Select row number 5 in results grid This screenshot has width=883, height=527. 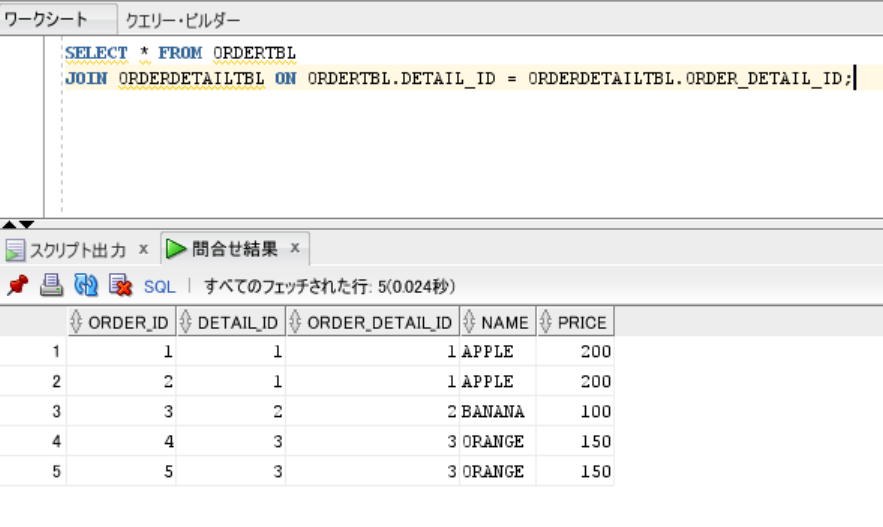pyautogui.click(x=56, y=471)
